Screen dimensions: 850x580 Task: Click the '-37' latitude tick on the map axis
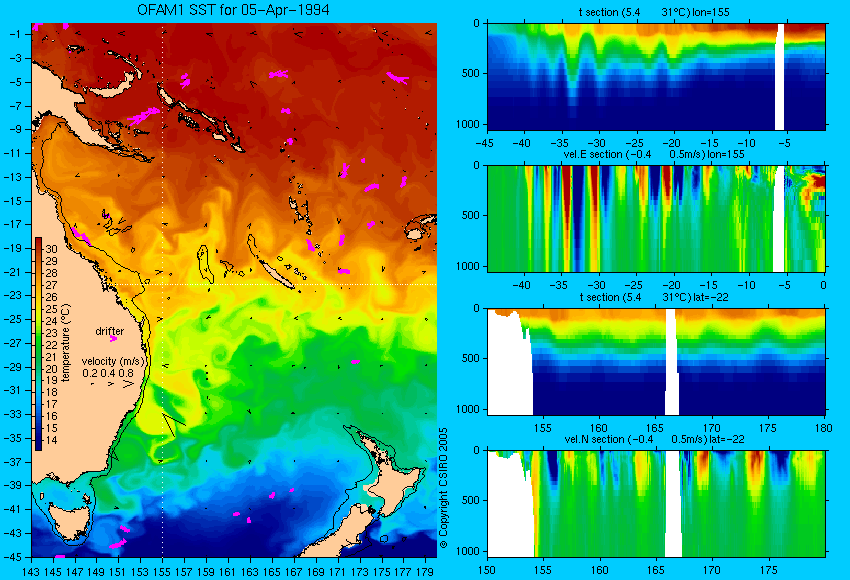click(x=12, y=462)
